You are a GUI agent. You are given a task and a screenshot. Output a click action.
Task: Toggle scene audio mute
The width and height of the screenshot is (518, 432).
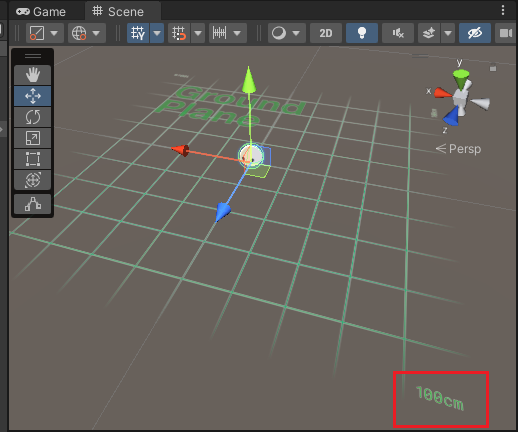tap(398, 33)
